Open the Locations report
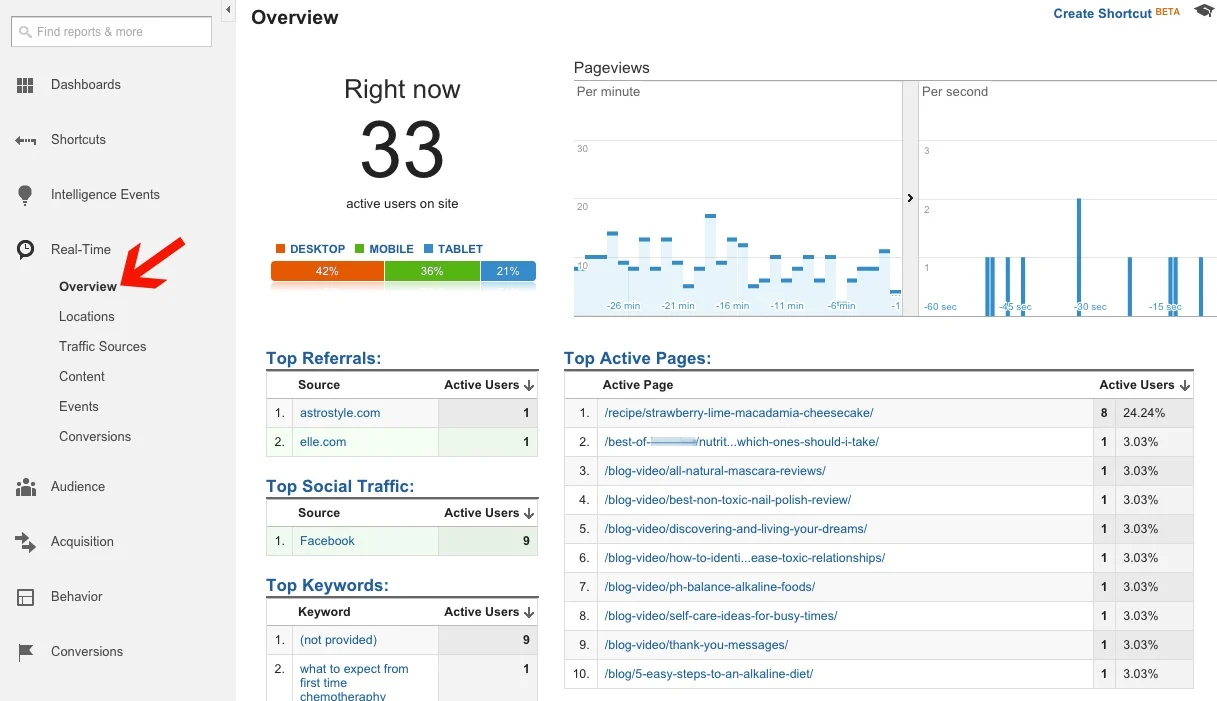This screenshot has height=701, width=1217. (x=87, y=316)
